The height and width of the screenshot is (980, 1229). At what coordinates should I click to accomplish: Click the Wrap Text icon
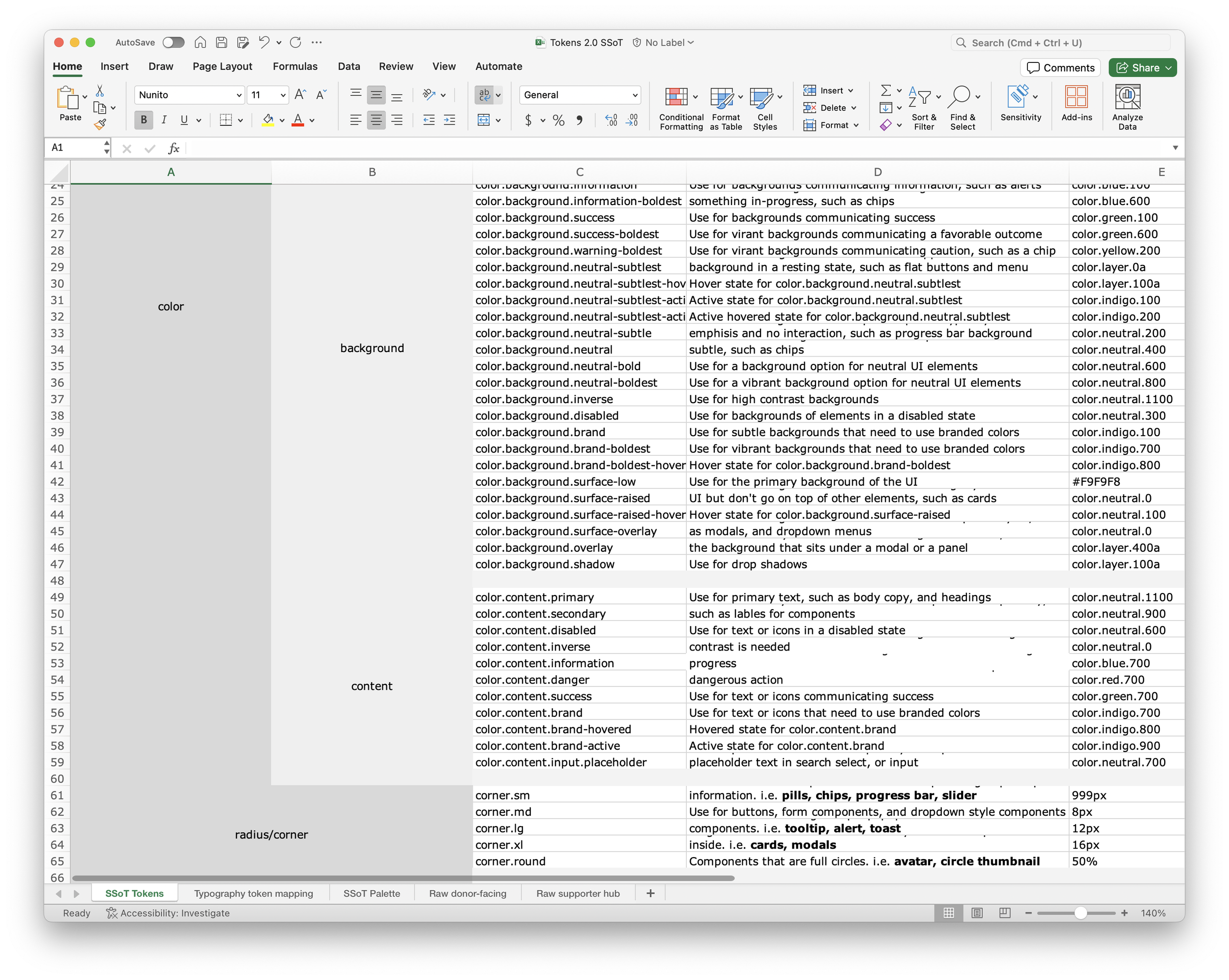(485, 95)
